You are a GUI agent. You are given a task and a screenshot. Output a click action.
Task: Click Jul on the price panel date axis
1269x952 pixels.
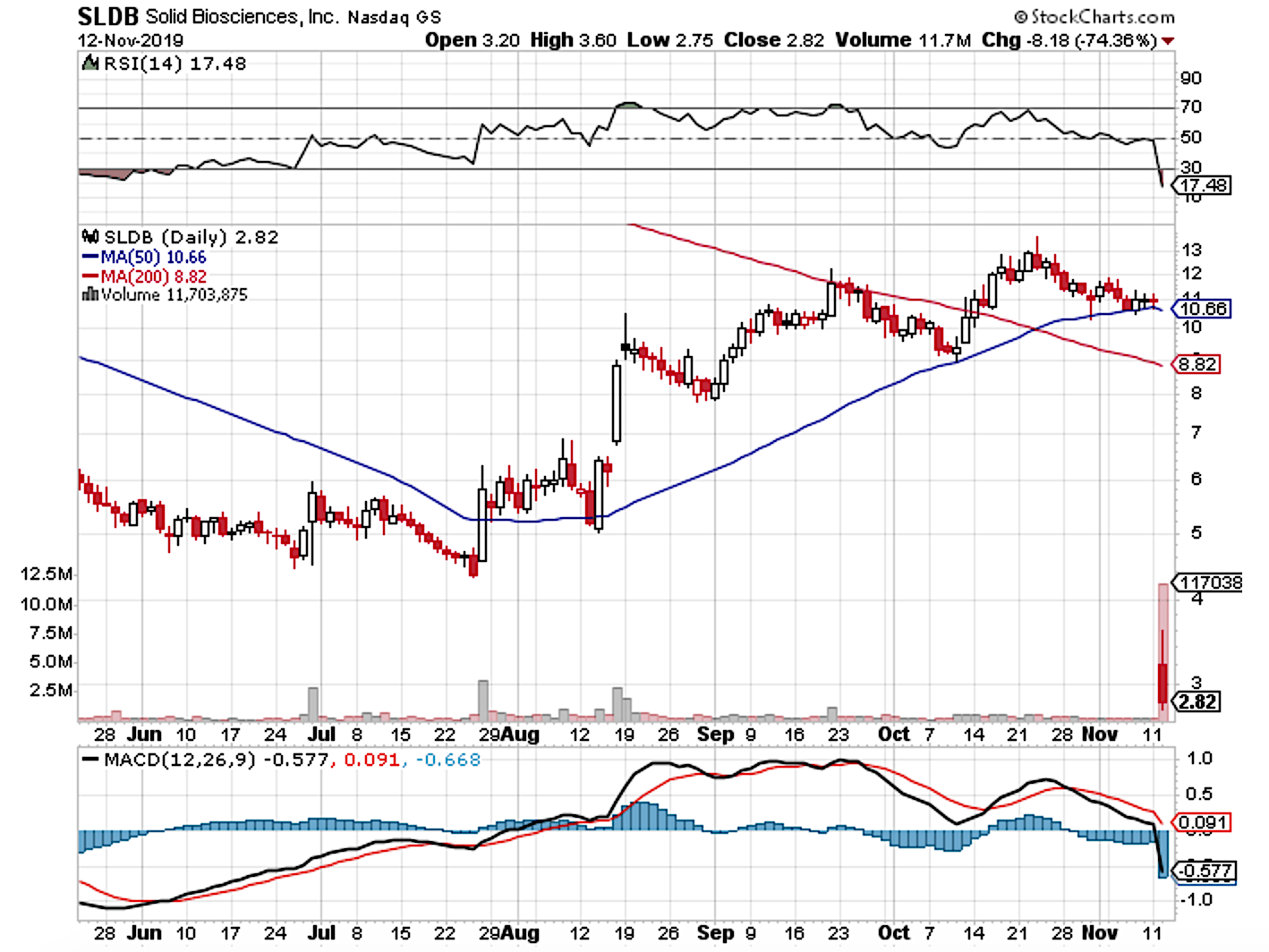click(321, 735)
